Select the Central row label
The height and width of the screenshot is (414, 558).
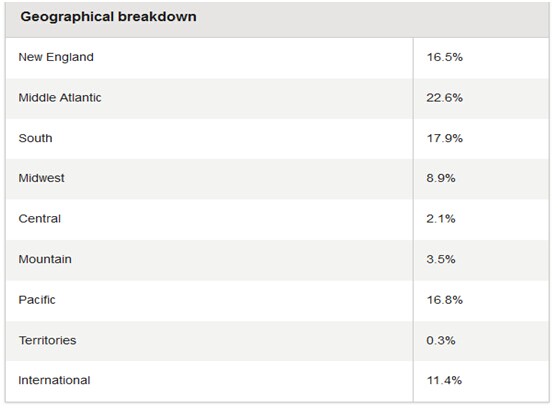[x=40, y=219]
